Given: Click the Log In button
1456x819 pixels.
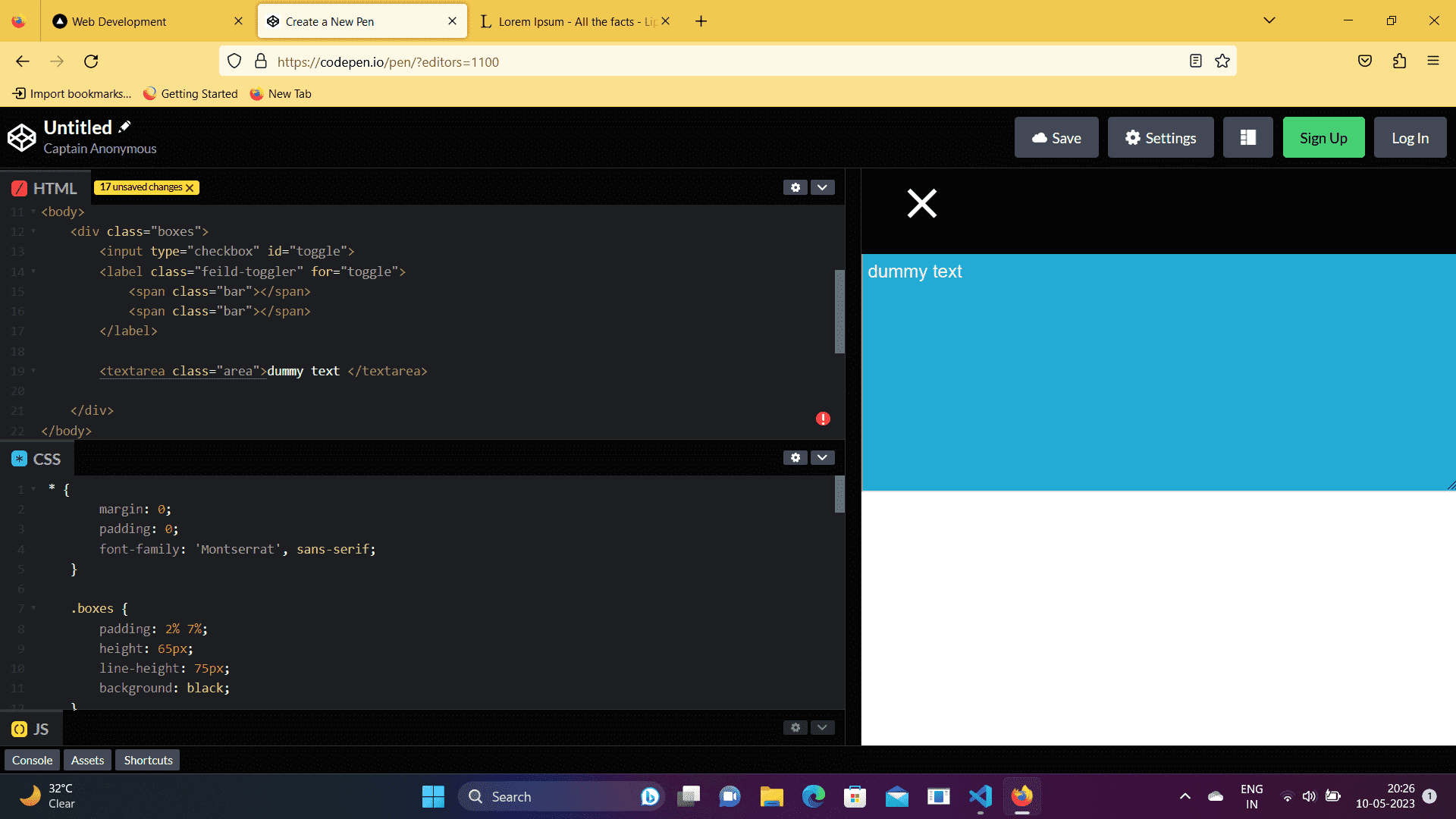Looking at the screenshot, I should (1410, 138).
